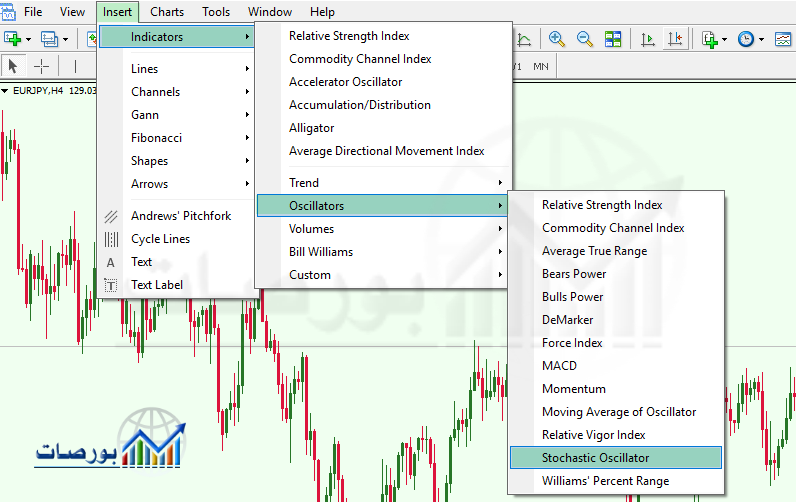
Task: Open the Help menu
Action: click(x=322, y=12)
